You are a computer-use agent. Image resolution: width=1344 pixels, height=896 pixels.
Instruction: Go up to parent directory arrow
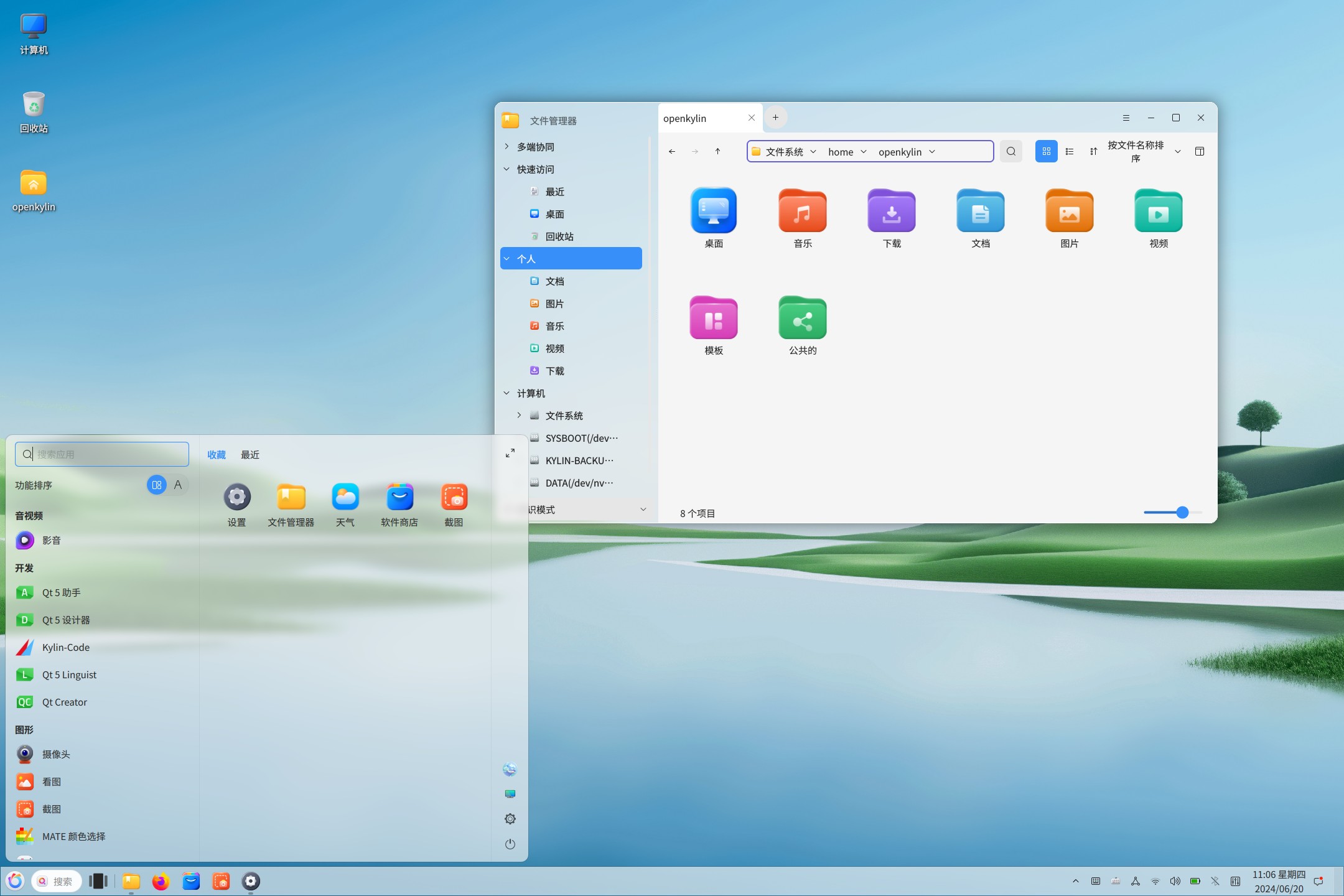(717, 151)
